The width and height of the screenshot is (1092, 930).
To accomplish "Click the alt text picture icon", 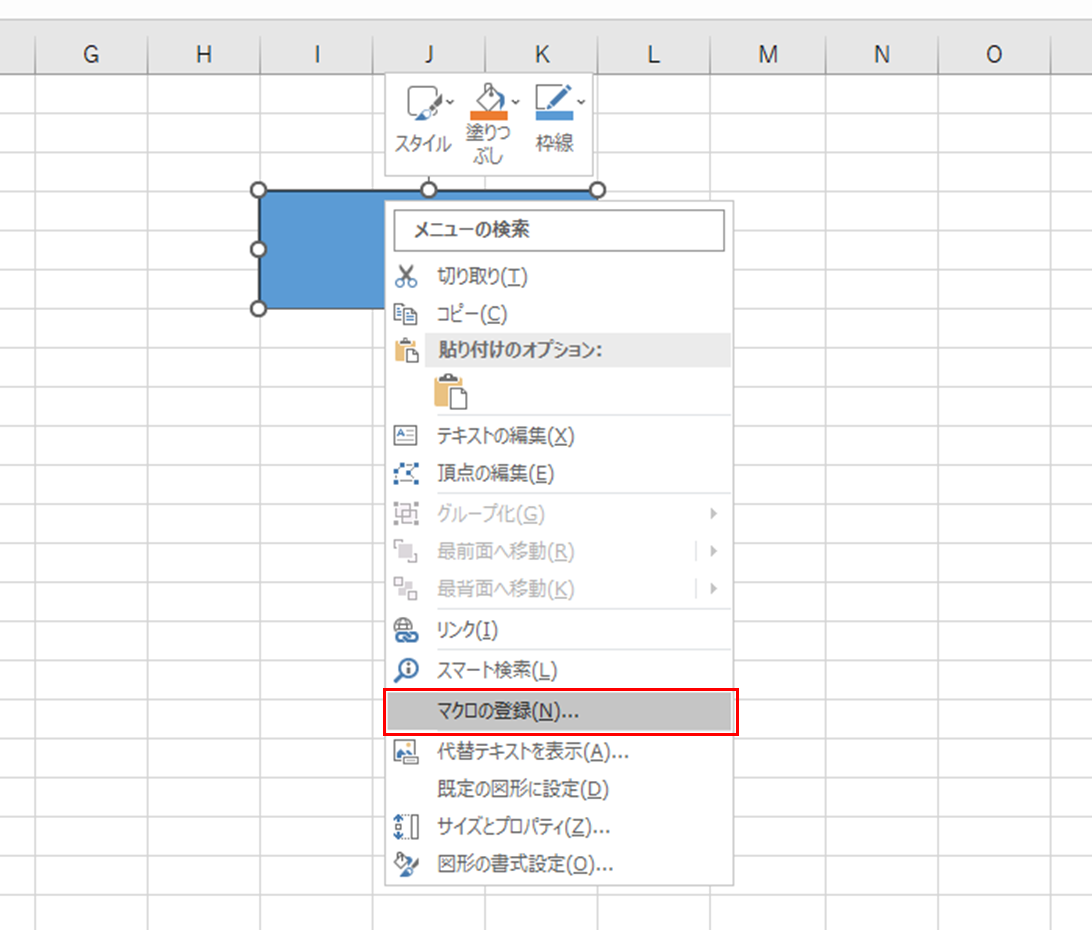I will (x=406, y=752).
